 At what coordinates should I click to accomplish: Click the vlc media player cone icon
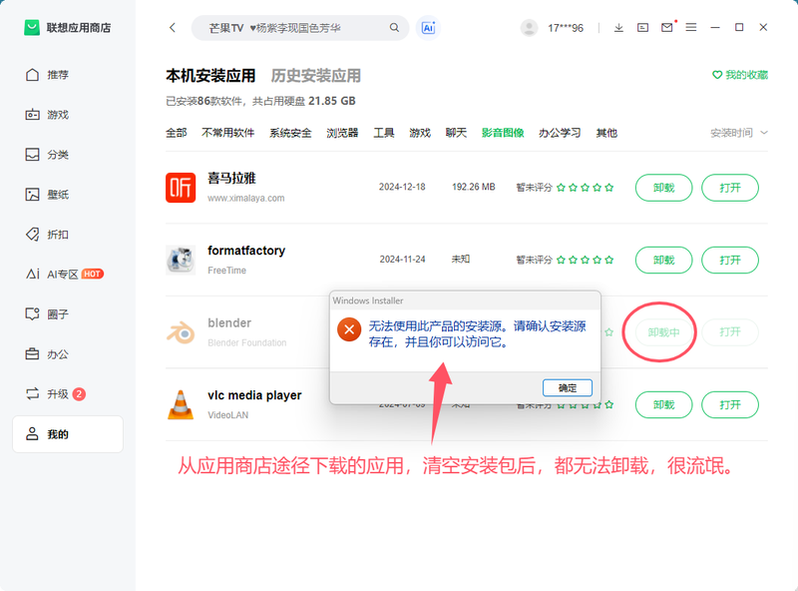[x=181, y=405]
